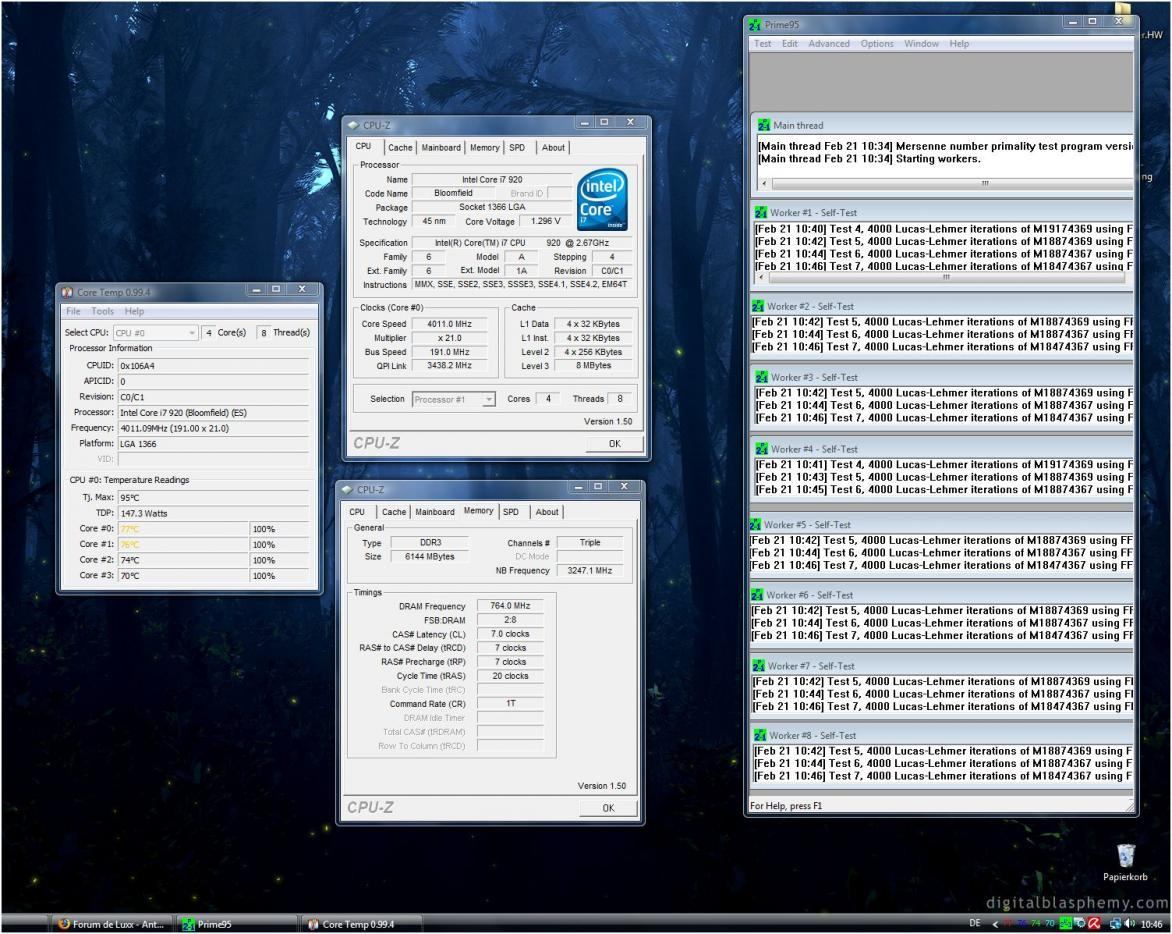Open the DE language indicator

coord(975,924)
